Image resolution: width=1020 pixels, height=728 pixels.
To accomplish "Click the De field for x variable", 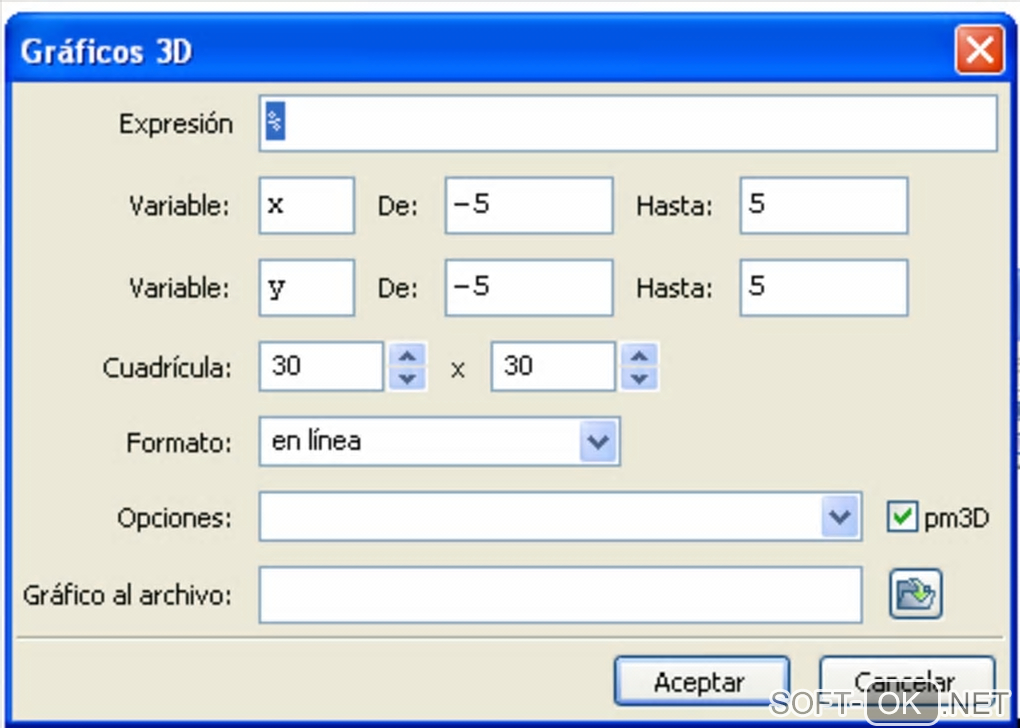I will [x=528, y=206].
